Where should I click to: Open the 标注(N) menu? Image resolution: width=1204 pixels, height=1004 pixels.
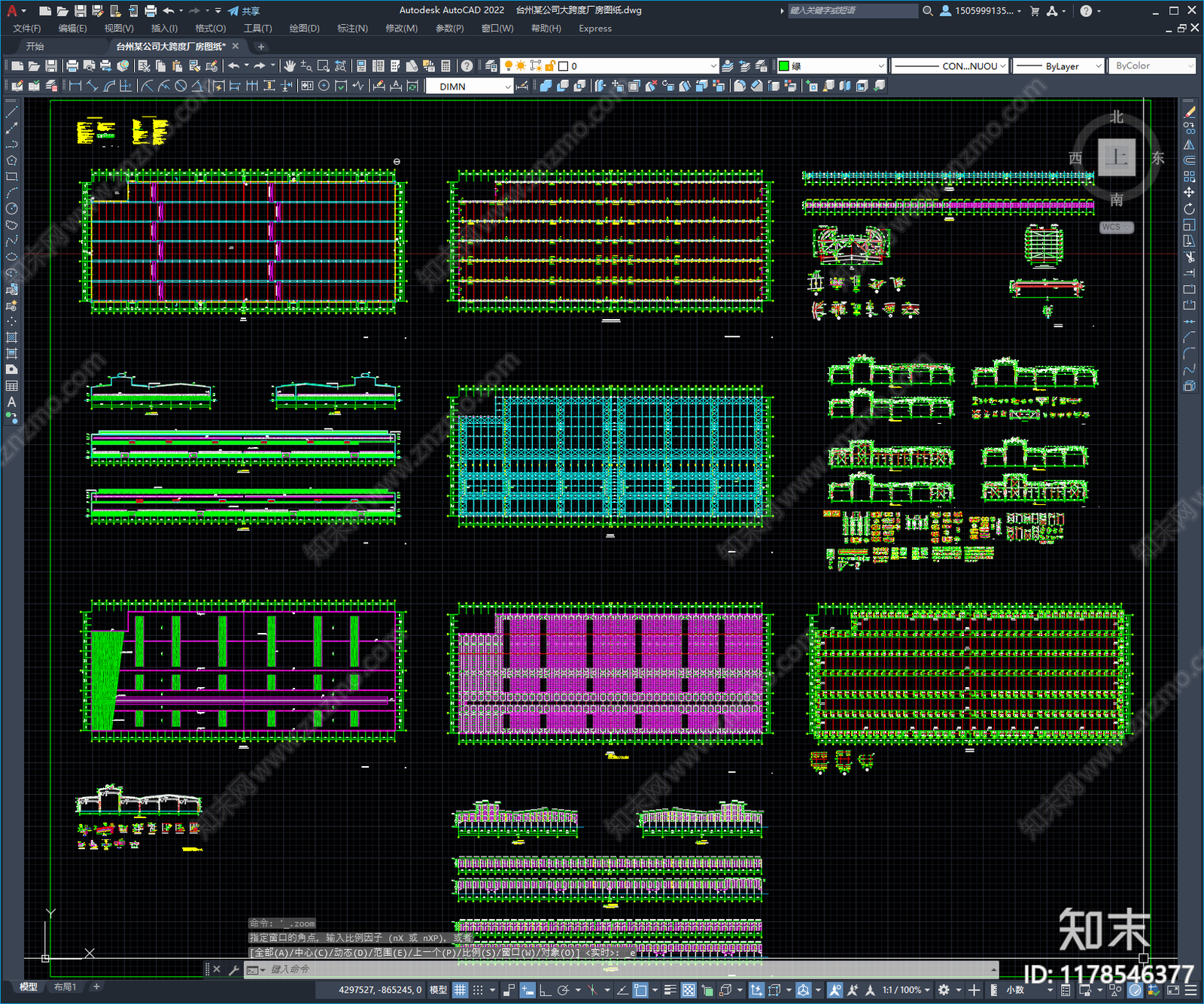(352, 29)
